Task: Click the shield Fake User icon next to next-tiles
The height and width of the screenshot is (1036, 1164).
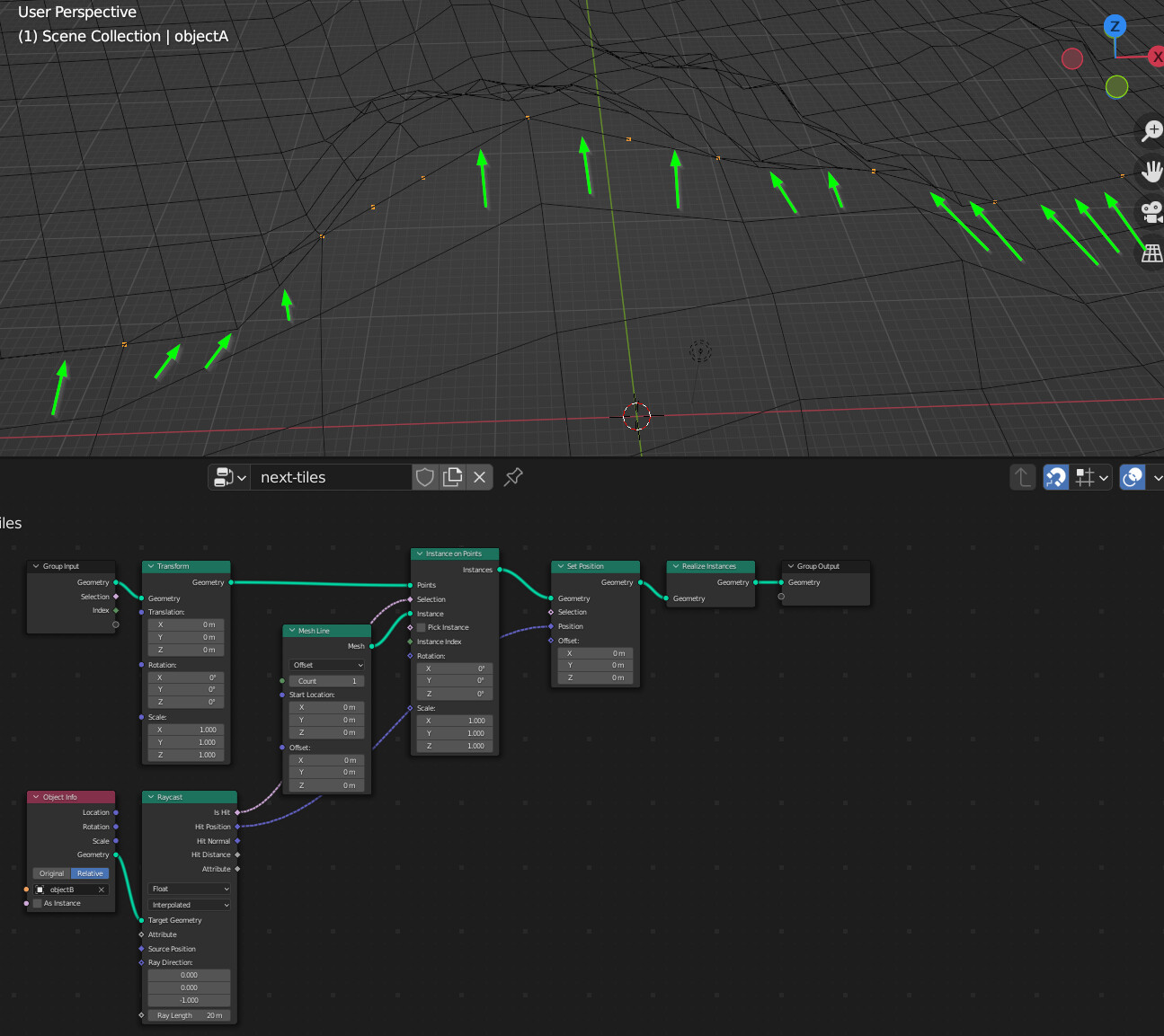Action: pyautogui.click(x=424, y=477)
